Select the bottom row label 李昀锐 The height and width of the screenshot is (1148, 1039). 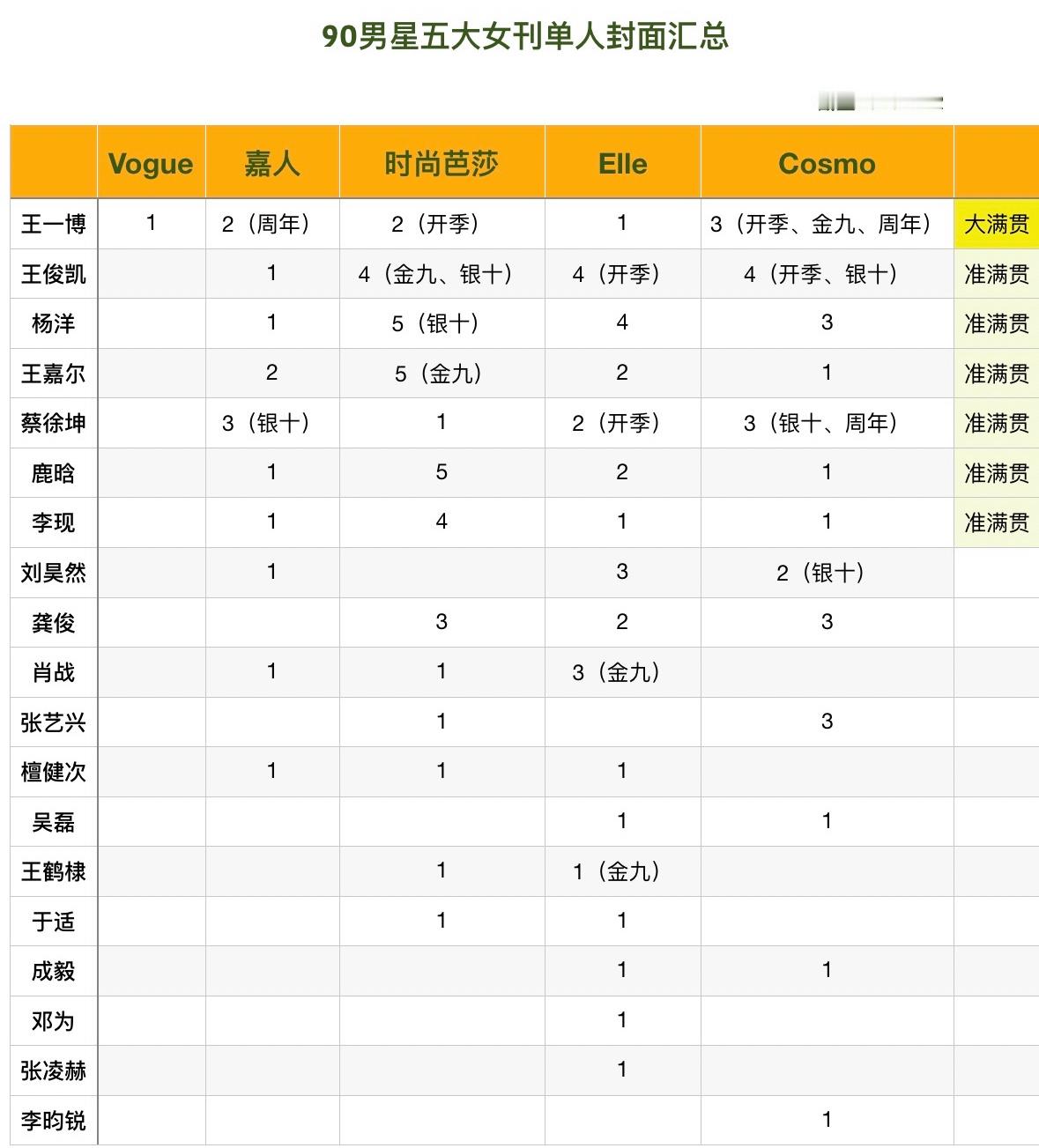[51, 1119]
